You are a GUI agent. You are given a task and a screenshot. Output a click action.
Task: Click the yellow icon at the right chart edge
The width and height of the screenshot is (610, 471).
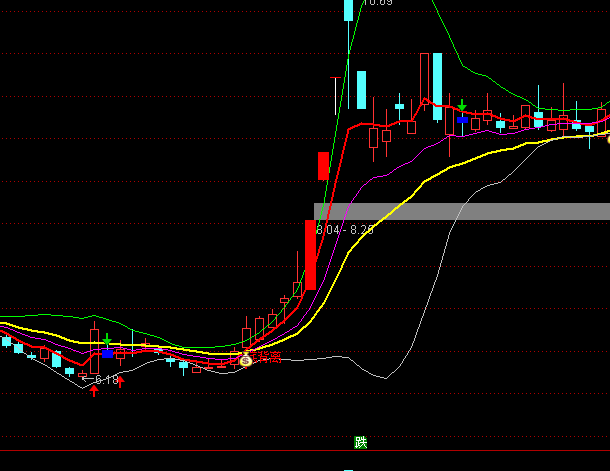point(607,139)
